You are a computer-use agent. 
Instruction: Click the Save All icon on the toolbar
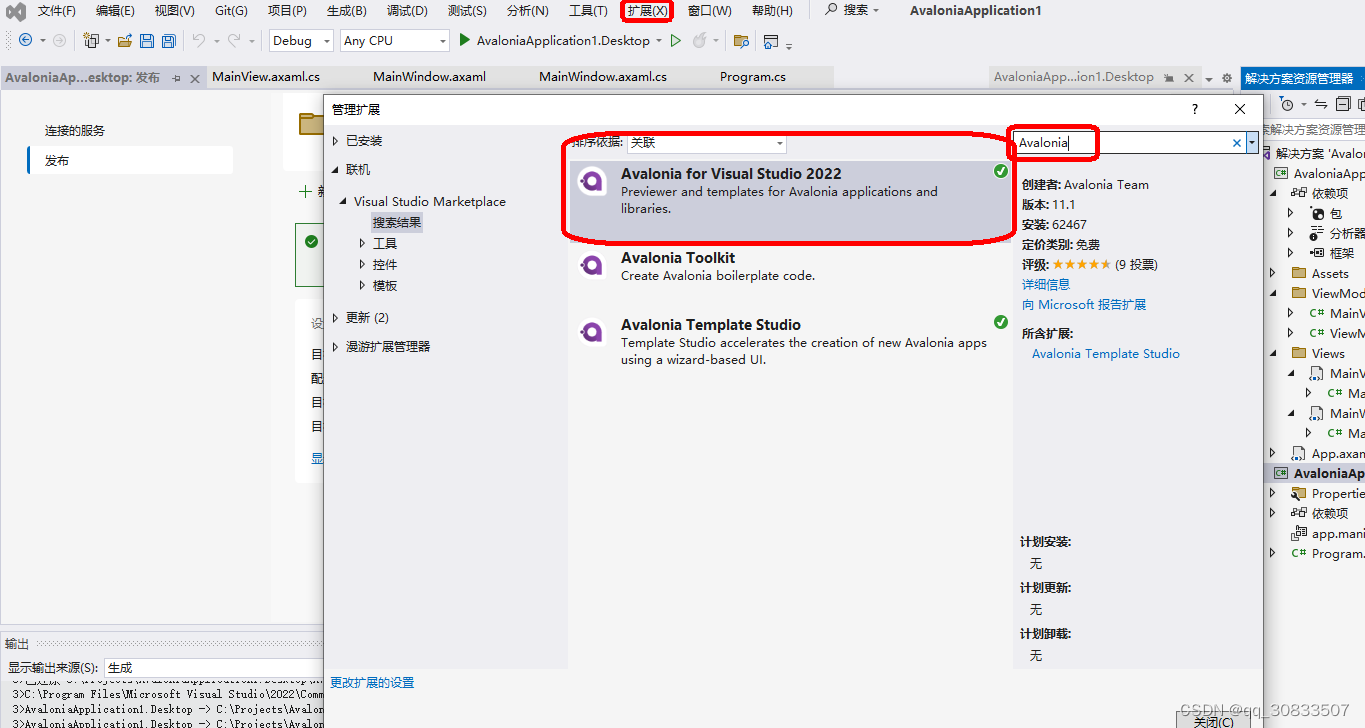coord(168,41)
